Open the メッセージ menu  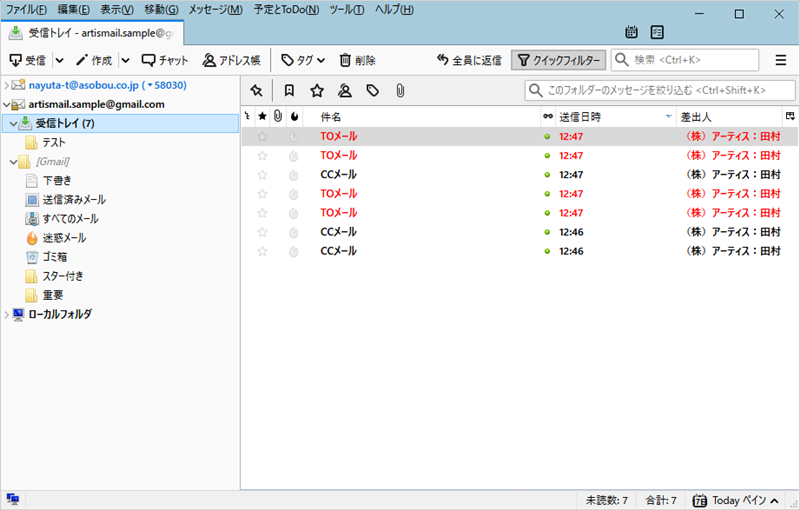[x=215, y=10]
